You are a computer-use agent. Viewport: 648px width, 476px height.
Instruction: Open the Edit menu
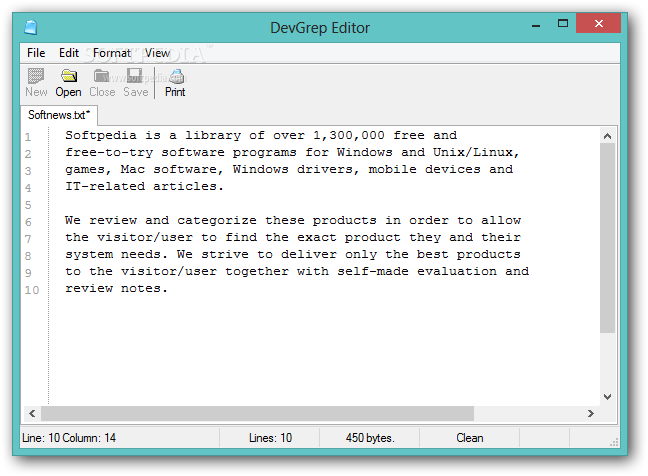pos(69,53)
